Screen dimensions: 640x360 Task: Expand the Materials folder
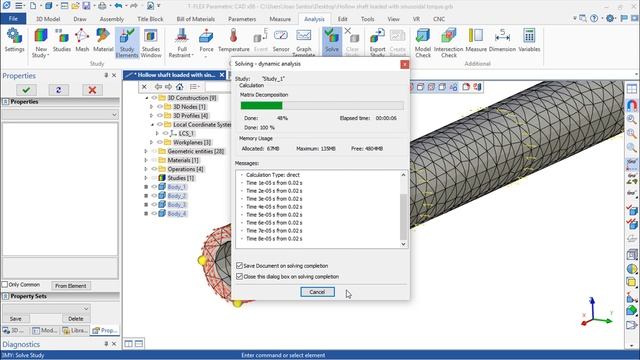click(x=146, y=160)
